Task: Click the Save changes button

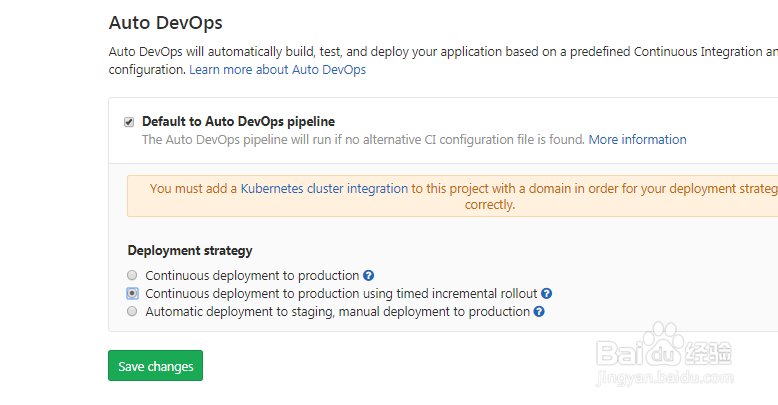Action: tap(155, 366)
